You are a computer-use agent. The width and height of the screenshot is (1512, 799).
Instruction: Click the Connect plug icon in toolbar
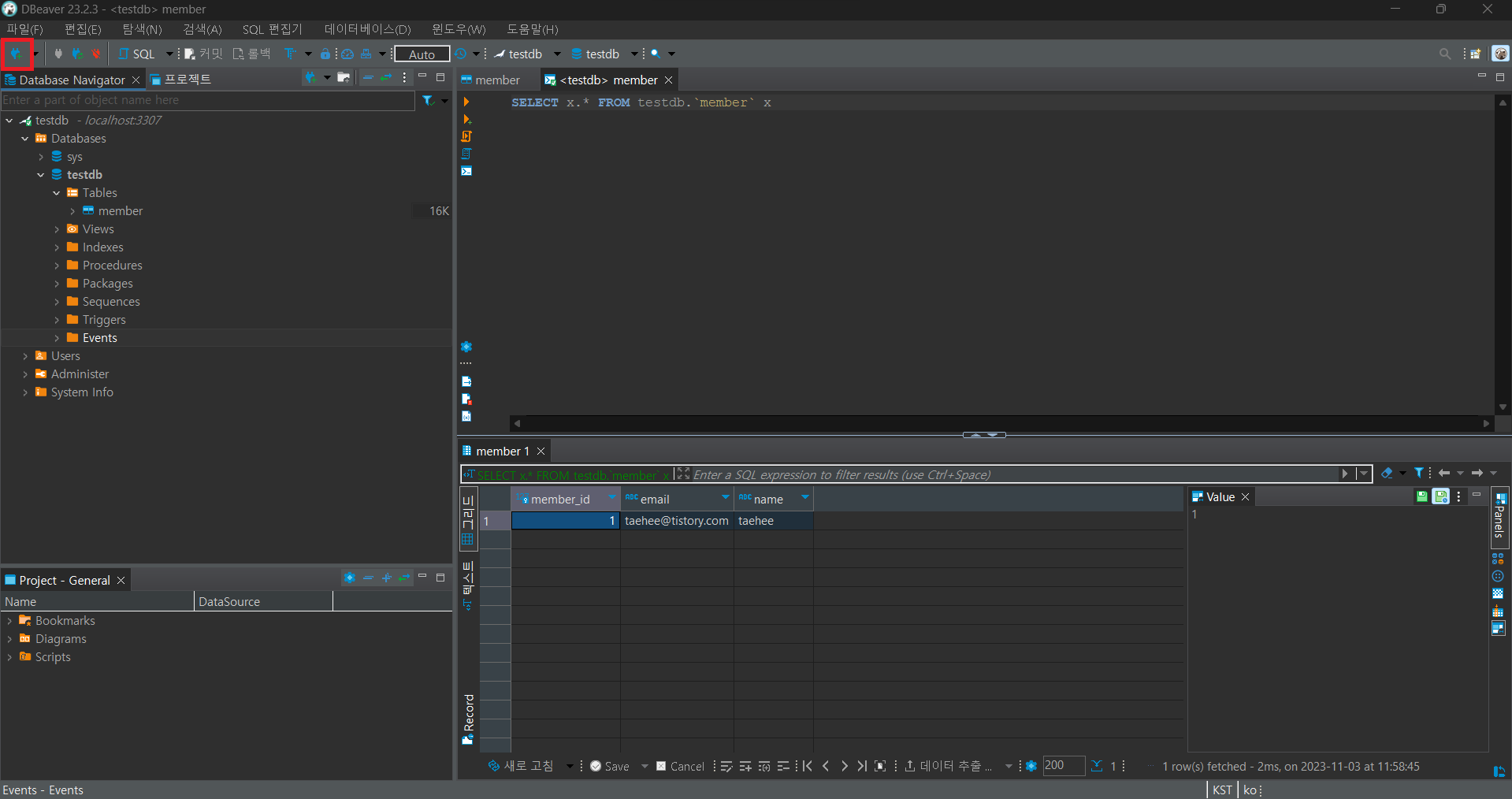58,54
